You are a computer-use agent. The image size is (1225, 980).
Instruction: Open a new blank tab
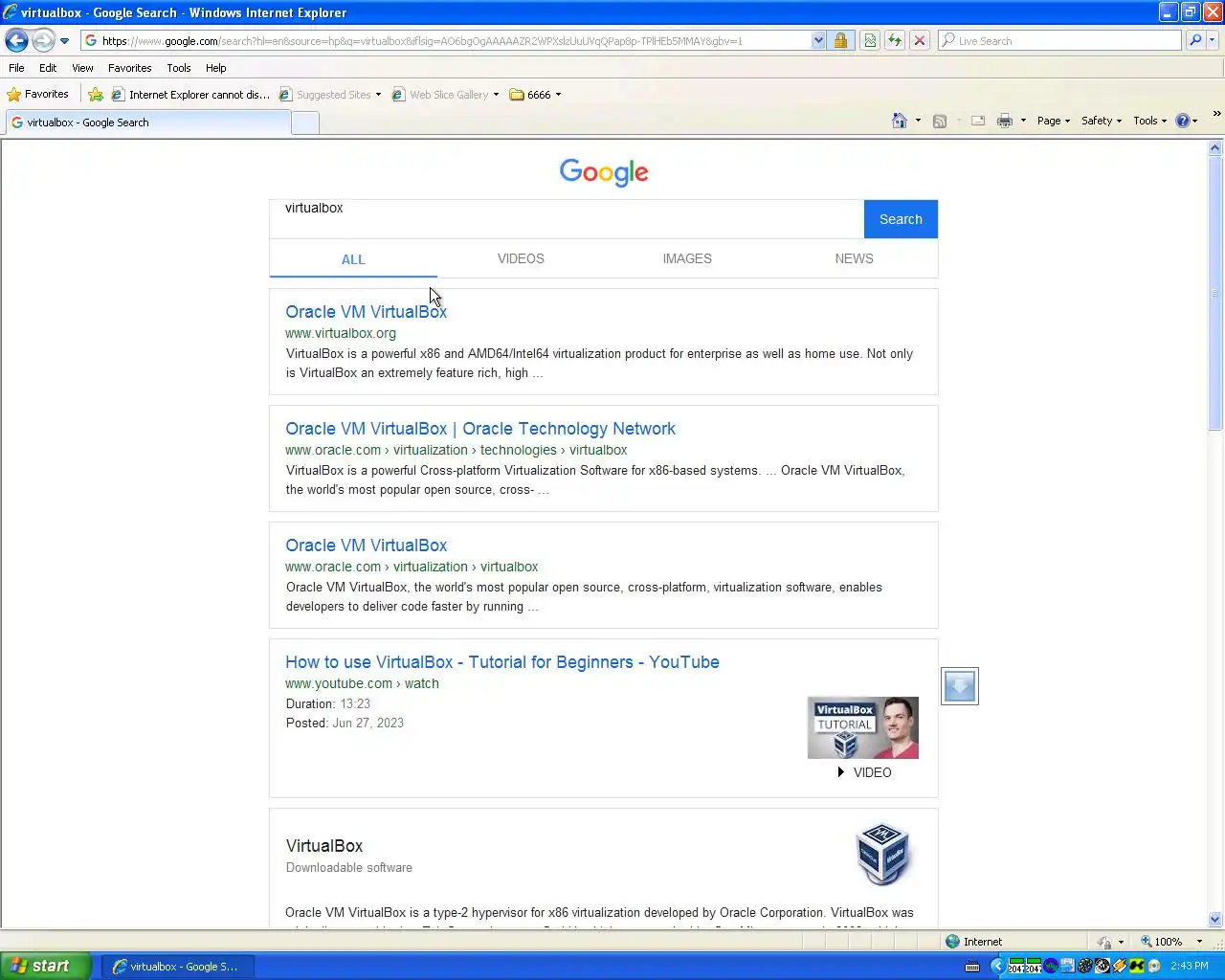tap(305, 122)
